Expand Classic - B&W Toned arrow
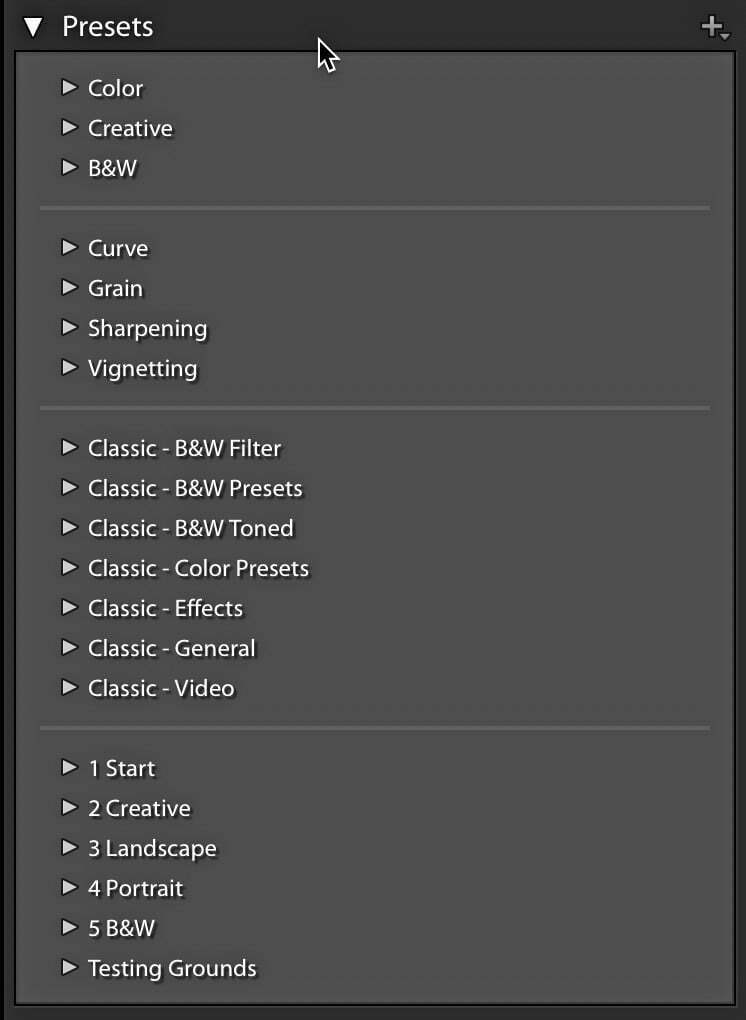Image resolution: width=746 pixels, height=1020 pixels. 69,528
